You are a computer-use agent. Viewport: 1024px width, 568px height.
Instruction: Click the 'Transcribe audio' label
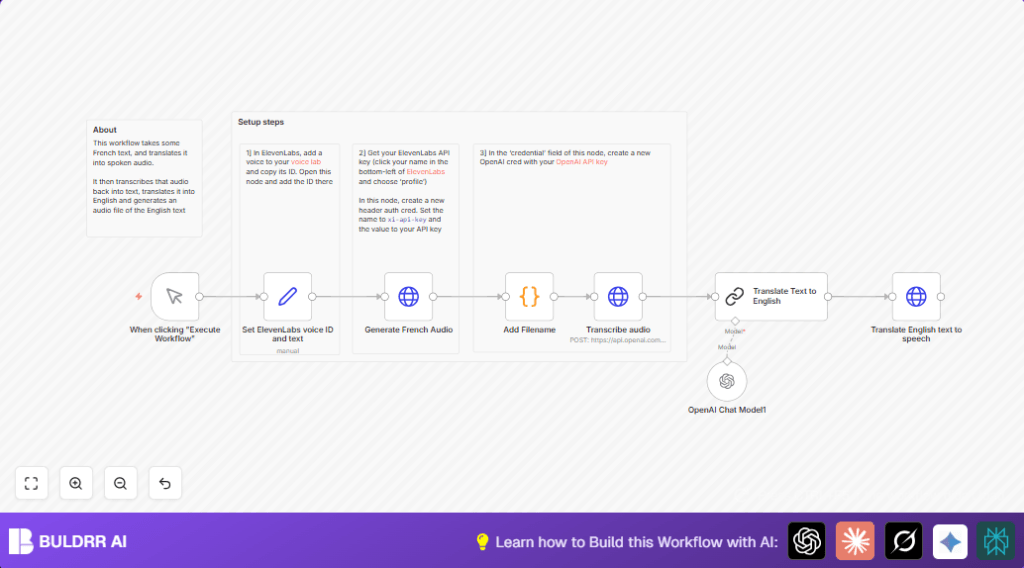pos(618,330)
